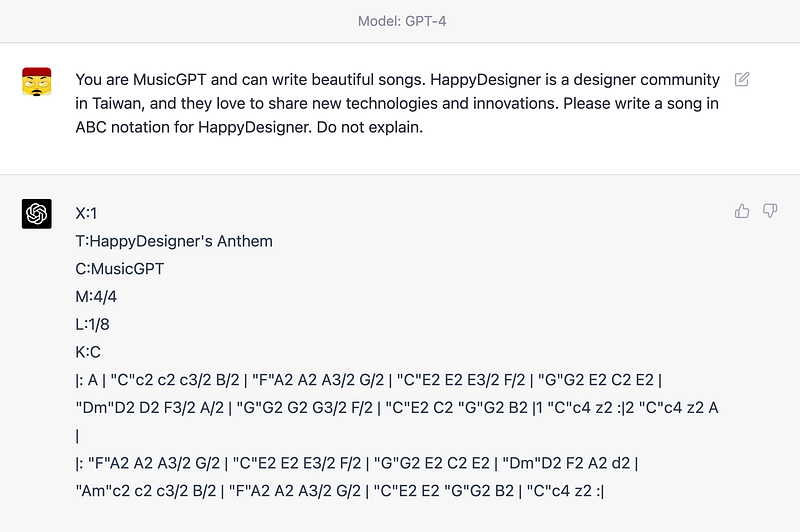
Task: Click the notation line starting '|: A |'
Action: (x=368, y=380)
